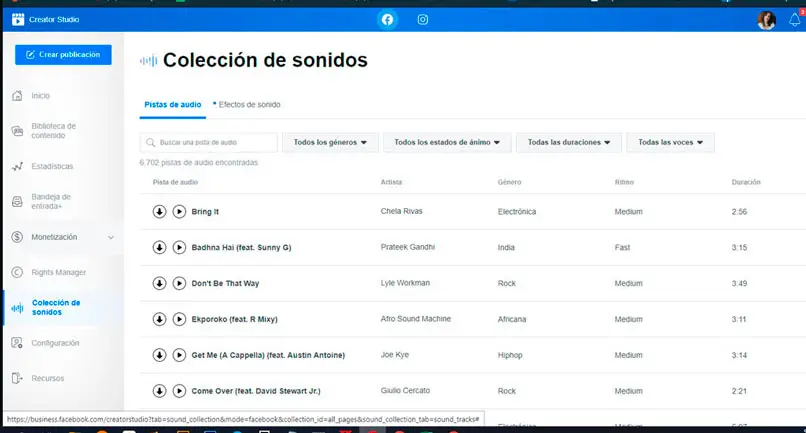Open Biblioteca de contenido in sidebar
This screenshot has height=433, width=806.
click(53, 131)
